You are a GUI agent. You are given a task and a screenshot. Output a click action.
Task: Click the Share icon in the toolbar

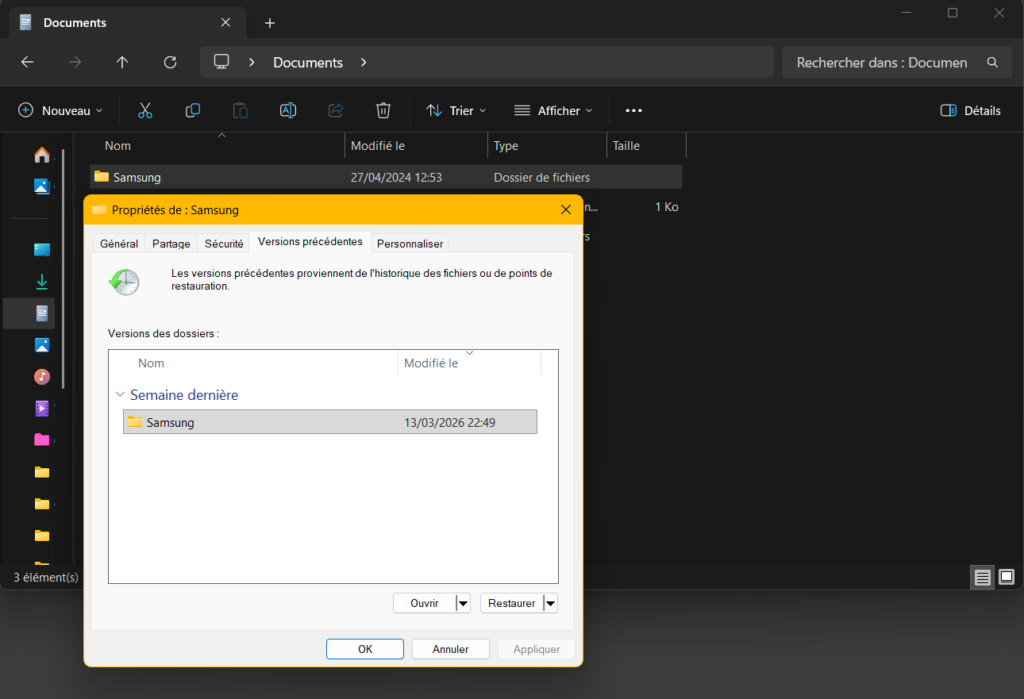336,110
